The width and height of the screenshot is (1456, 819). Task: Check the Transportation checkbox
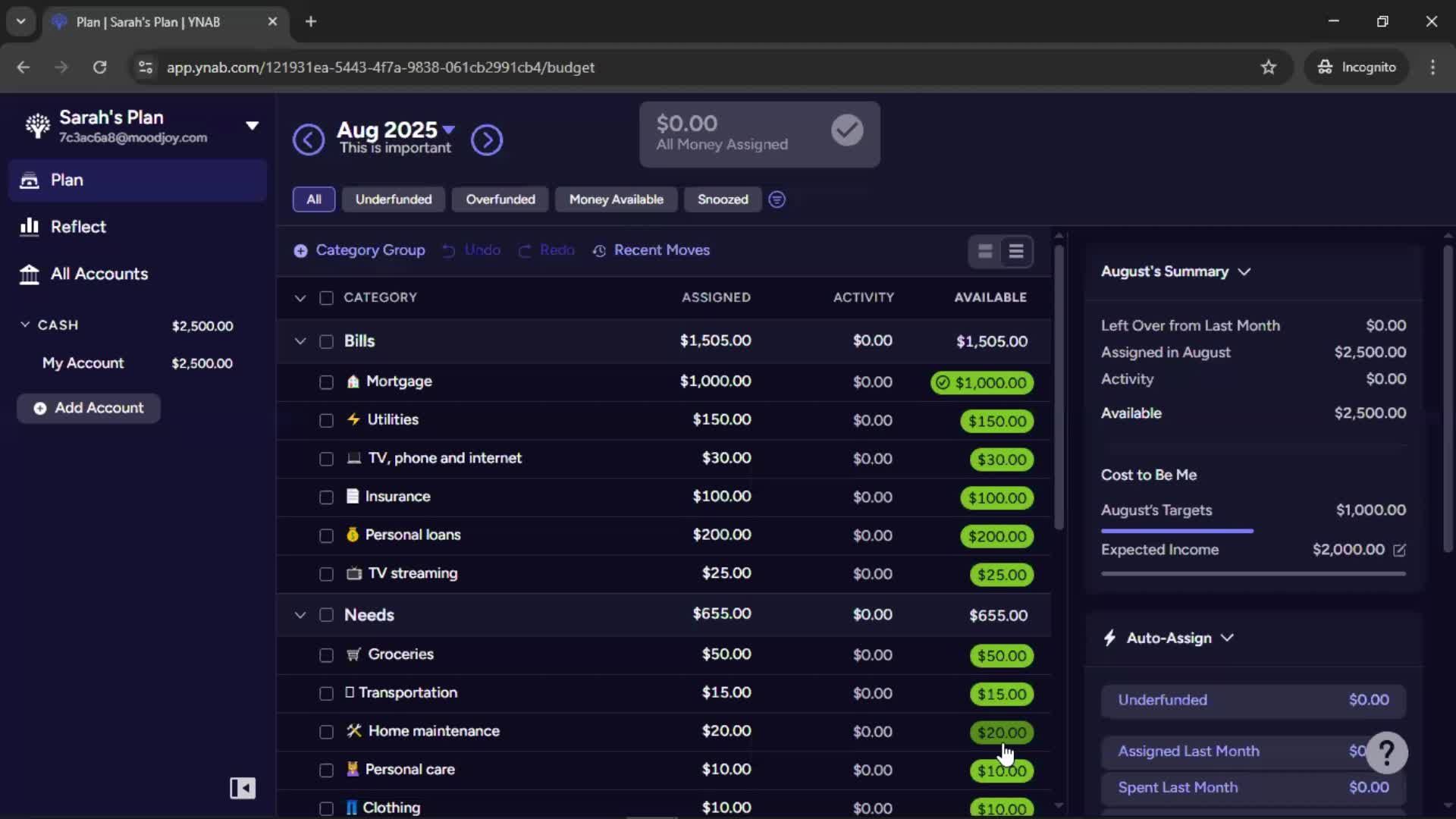click(x=326, y=694)
